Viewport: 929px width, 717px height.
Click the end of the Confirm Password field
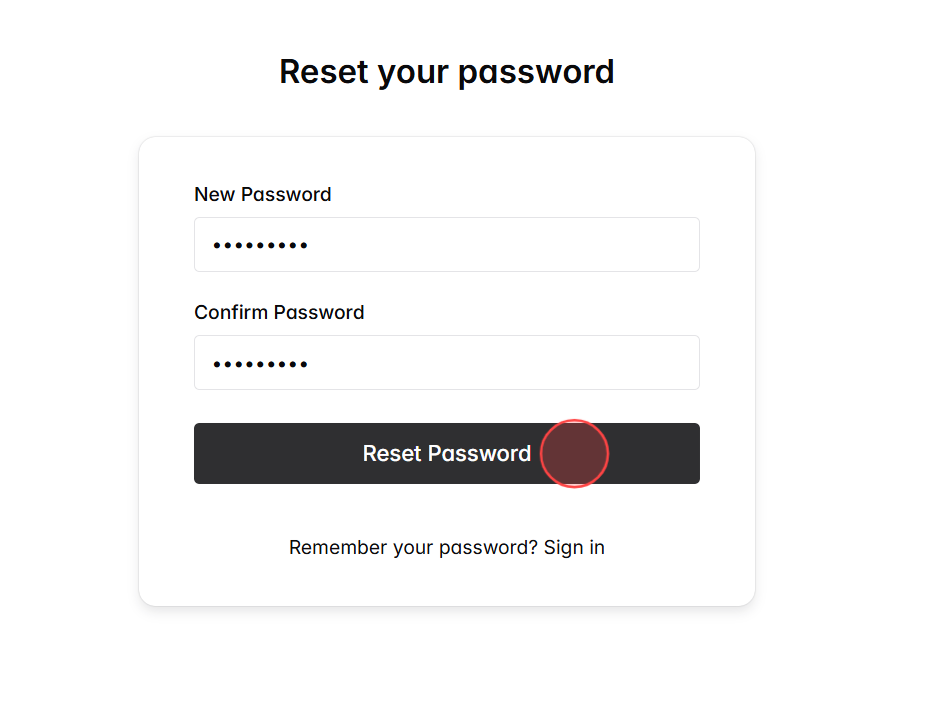click(685, 362)
